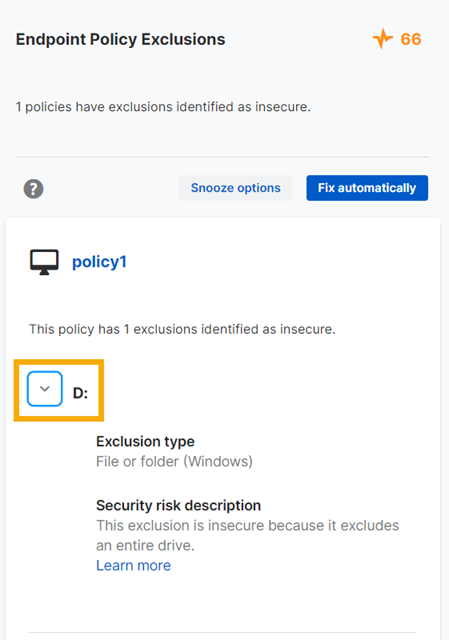Click empty space right of policy1 in card
Image resolution: width=449 pixels, height=640 pixels.
[x=278, y=262]
